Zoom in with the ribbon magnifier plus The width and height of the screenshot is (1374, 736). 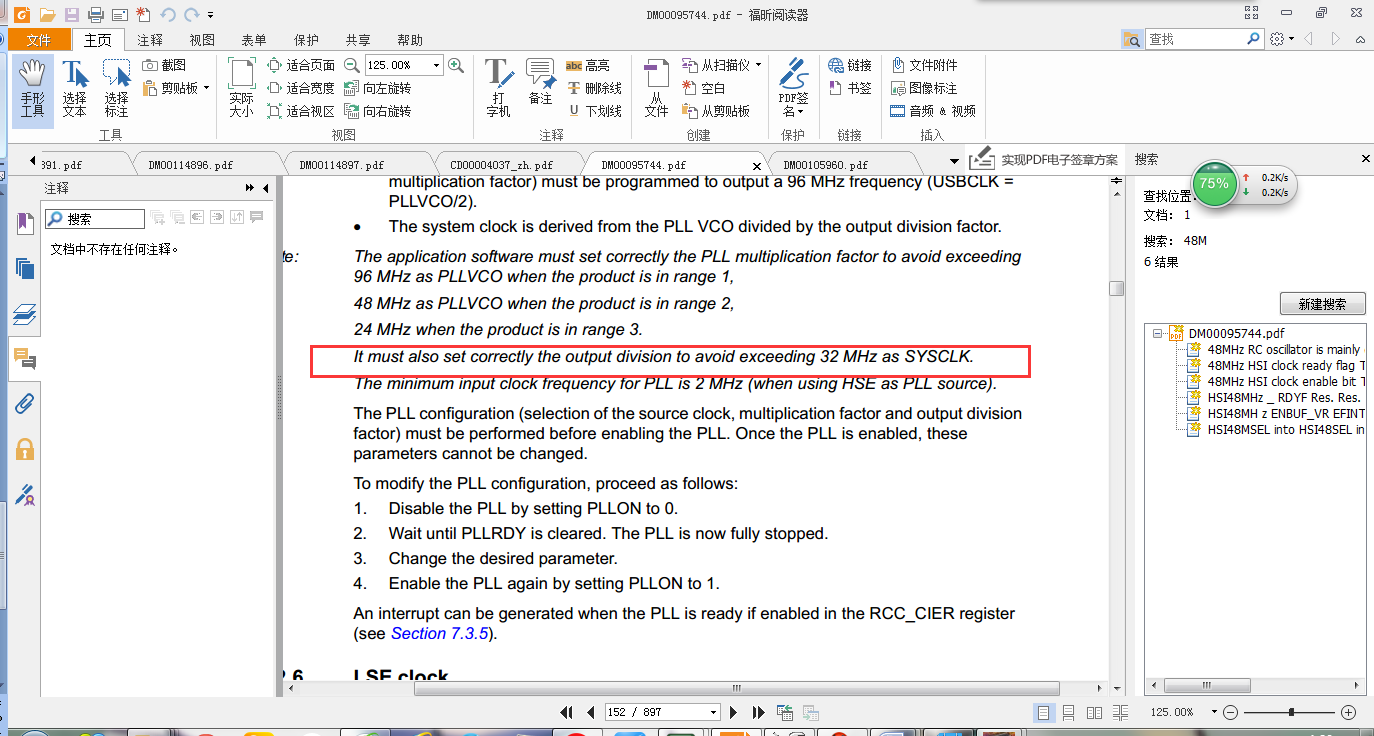point(456,65)
